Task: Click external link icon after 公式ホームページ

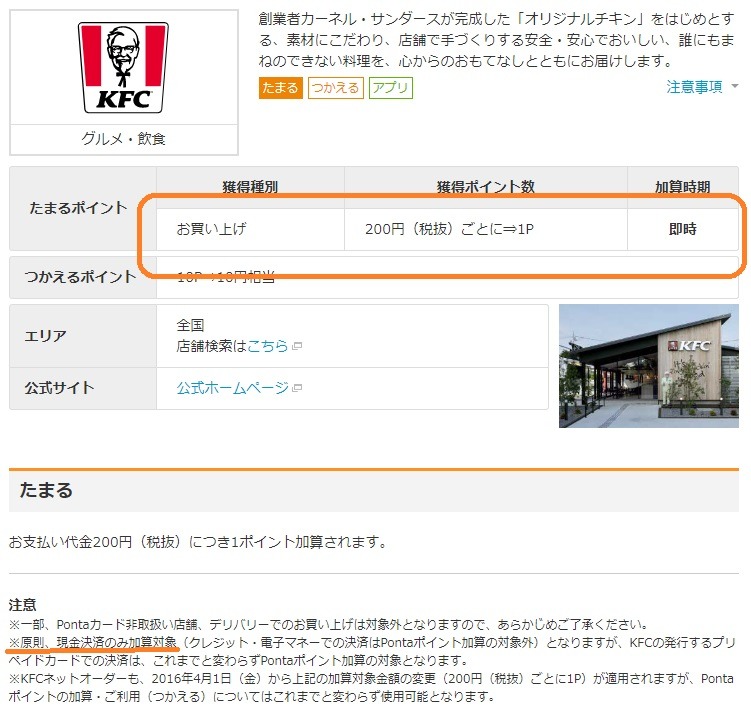Action: point(297,388)
